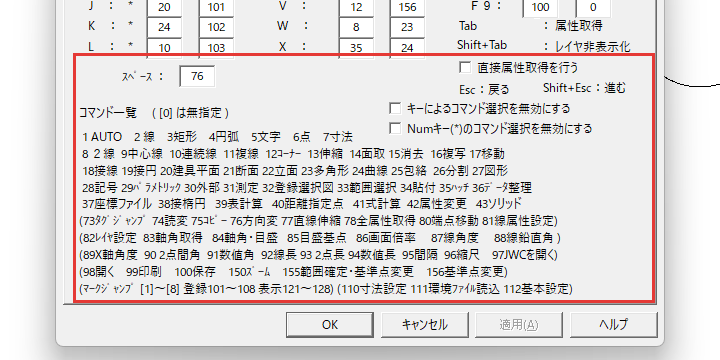The image size is (720, 360).
Task: Click V row field showing 156
Action: tap(407, 7)
